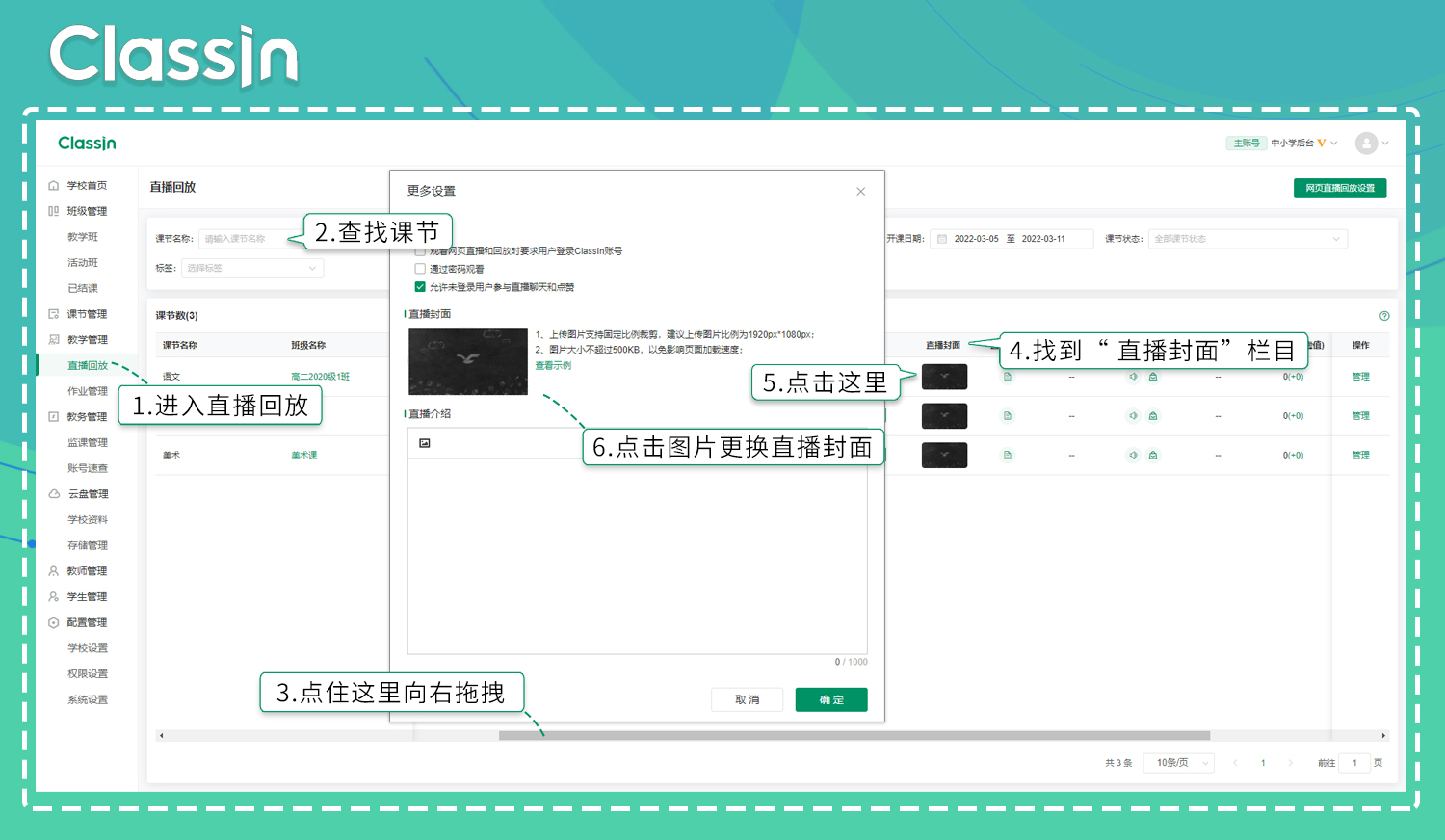Viewport: 1445px width, 840px height.
Task: Click the speaker icon in 美术 row
Action: pos(1133,455)
